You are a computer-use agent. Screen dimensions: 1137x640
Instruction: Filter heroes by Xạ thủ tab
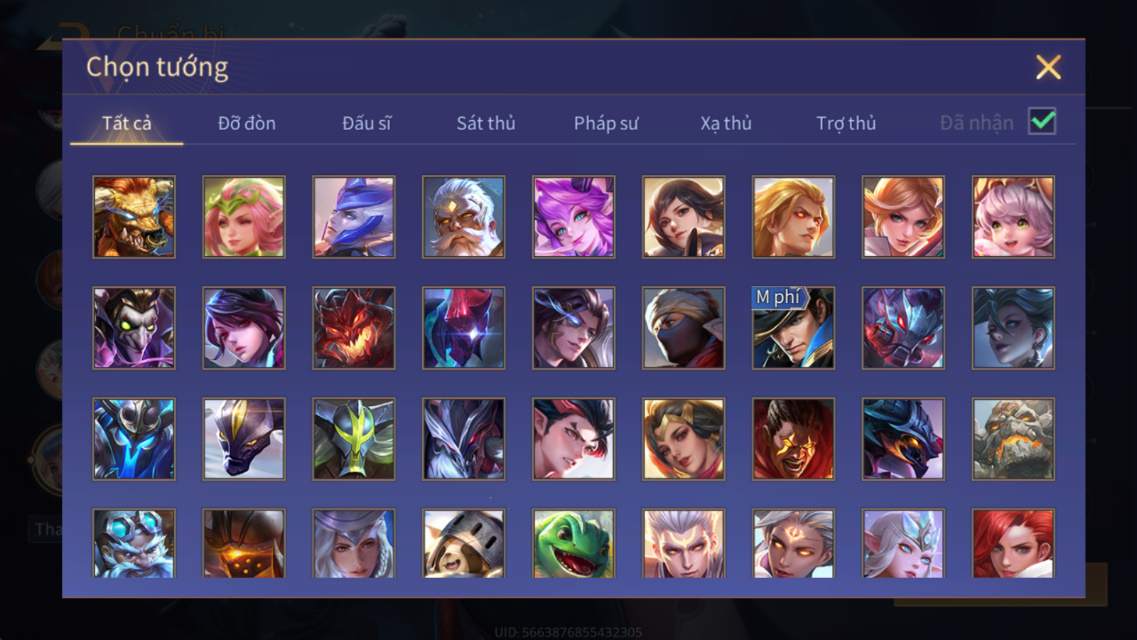(726, 123)
